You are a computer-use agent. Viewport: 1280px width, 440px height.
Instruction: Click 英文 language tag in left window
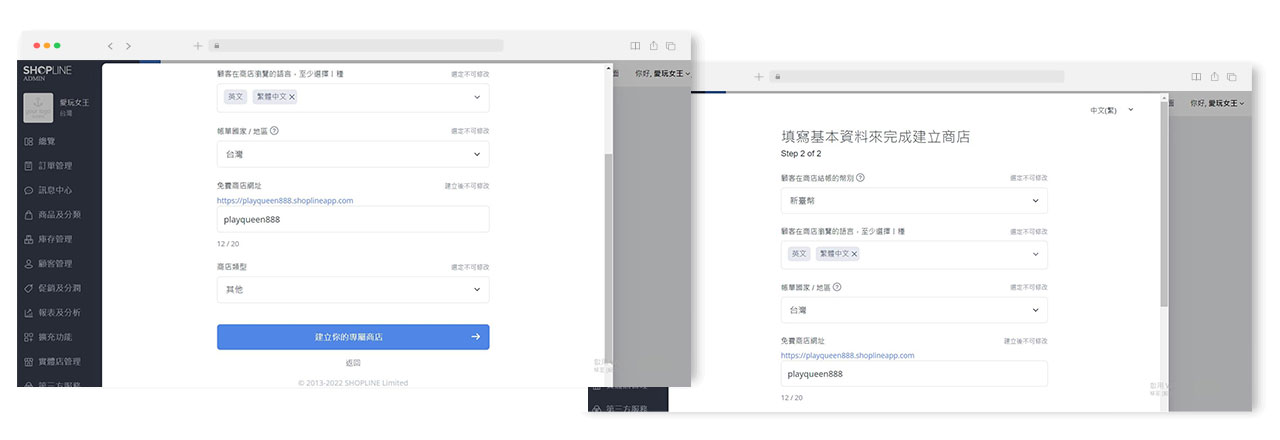click(x=236, y=97)
